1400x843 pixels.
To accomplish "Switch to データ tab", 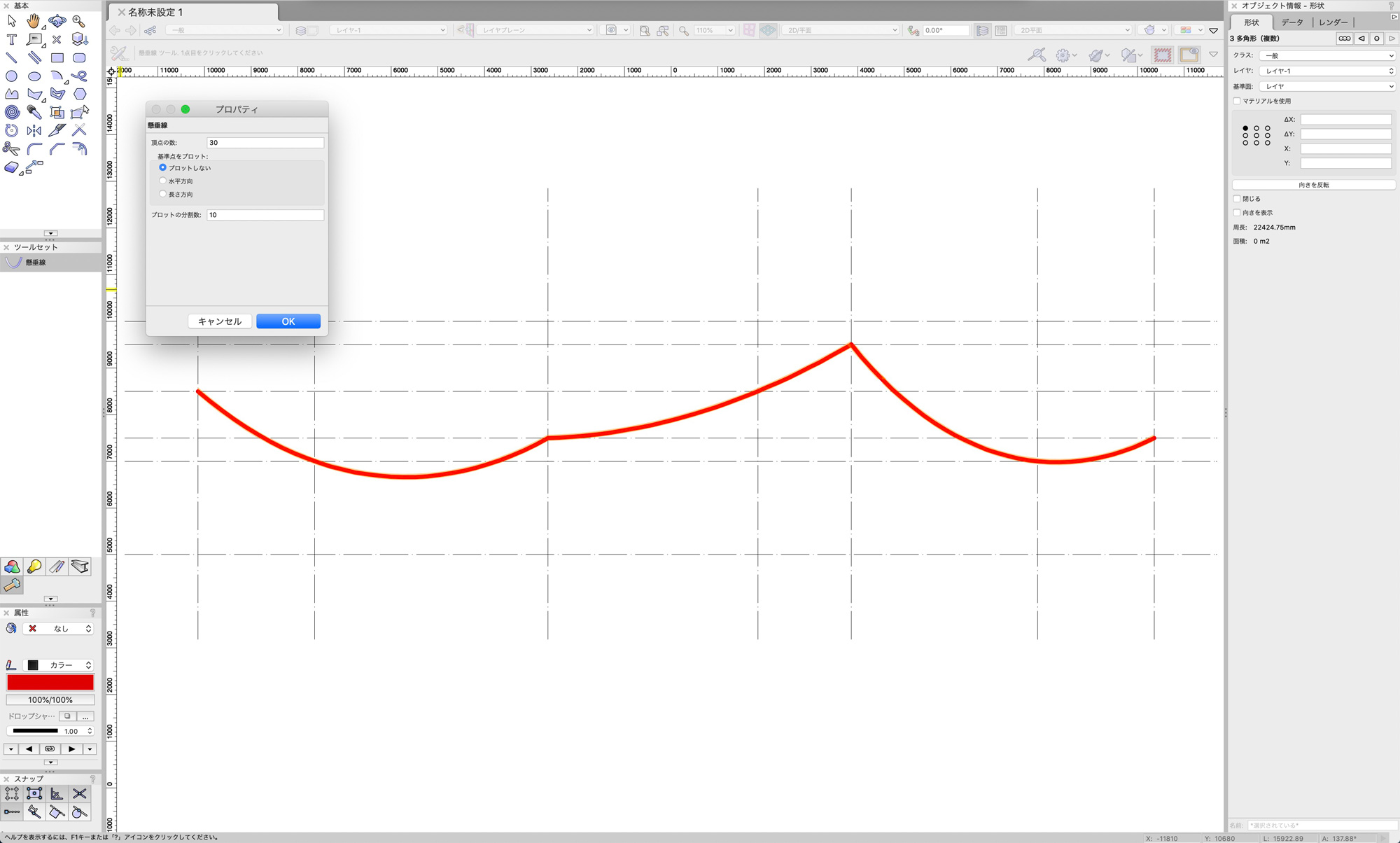I will 1292,22.
